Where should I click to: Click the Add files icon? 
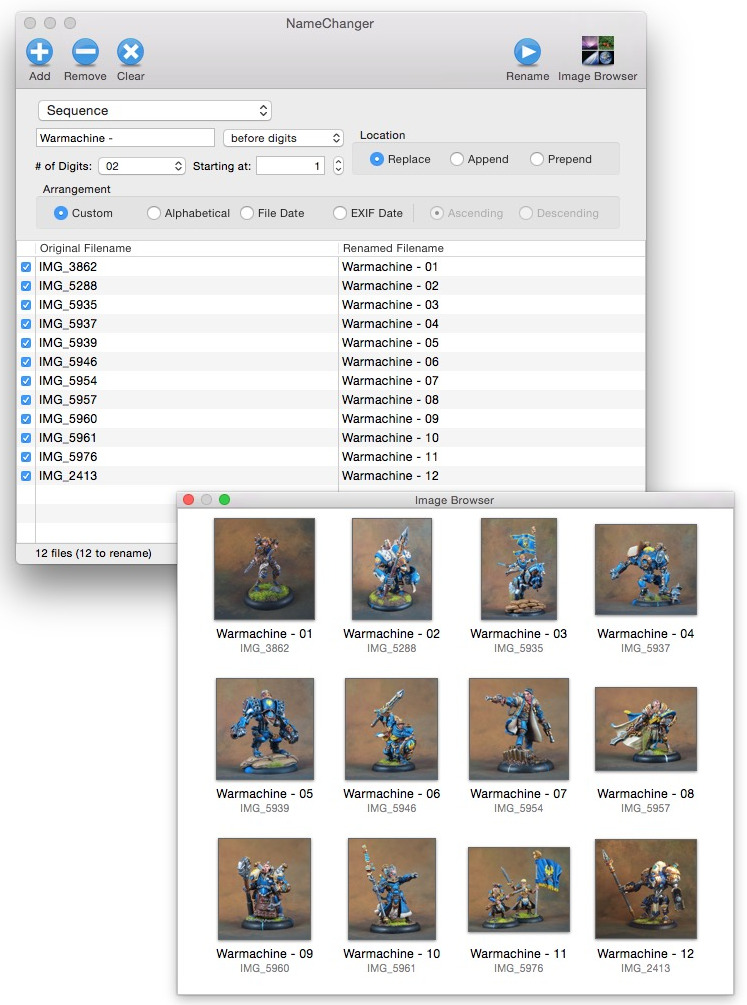coord(40,52)
